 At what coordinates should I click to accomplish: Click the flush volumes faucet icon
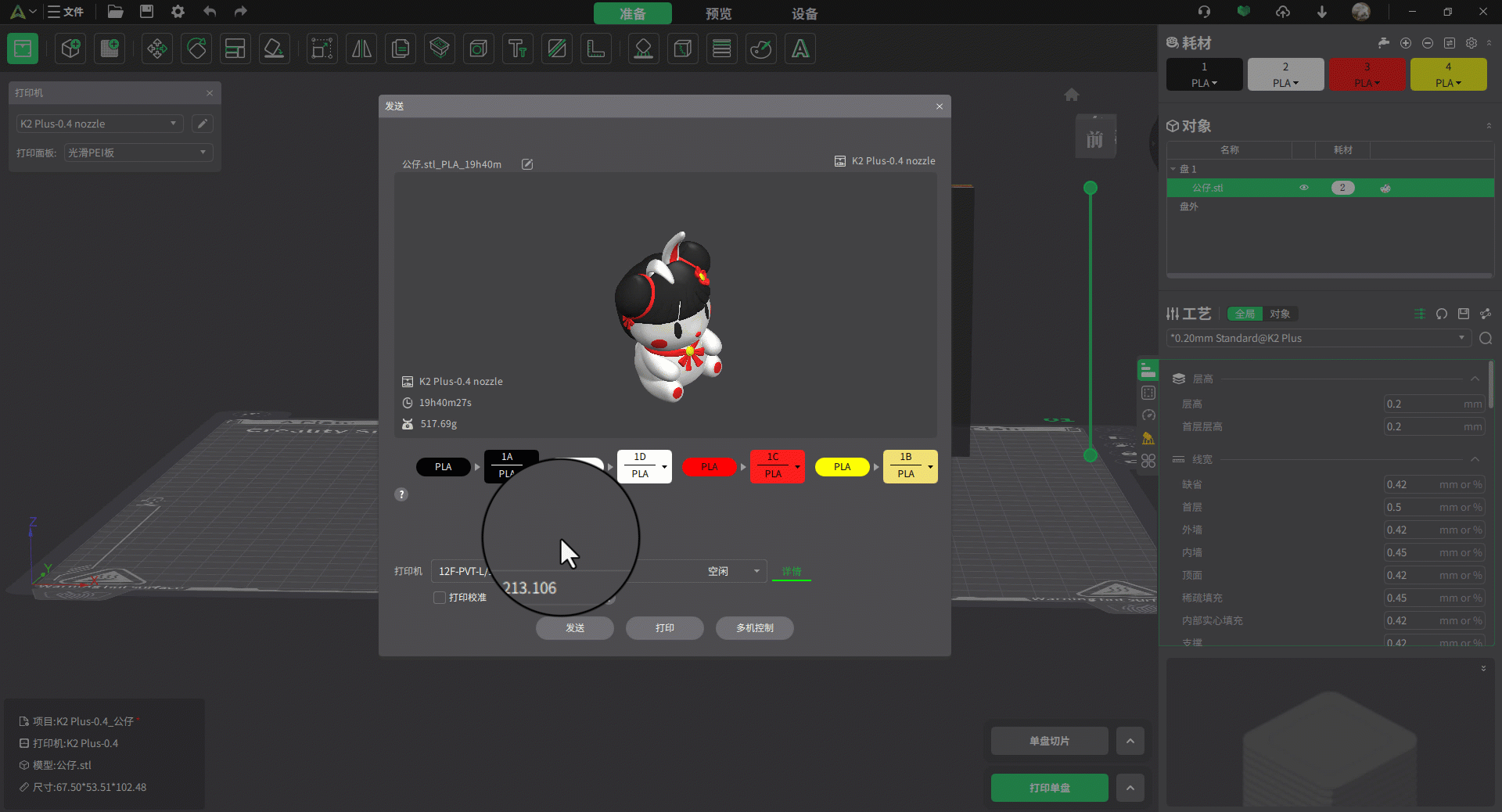click(1384, 43)
